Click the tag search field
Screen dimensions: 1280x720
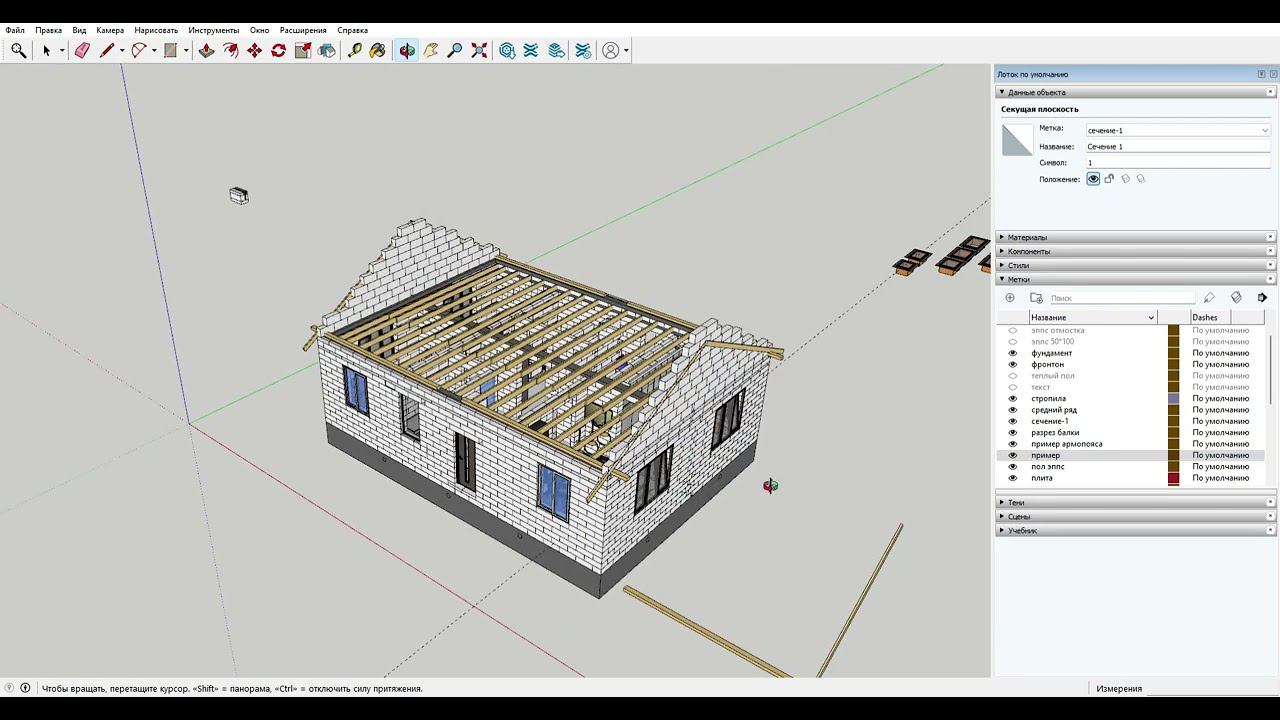click(1120, 298)
